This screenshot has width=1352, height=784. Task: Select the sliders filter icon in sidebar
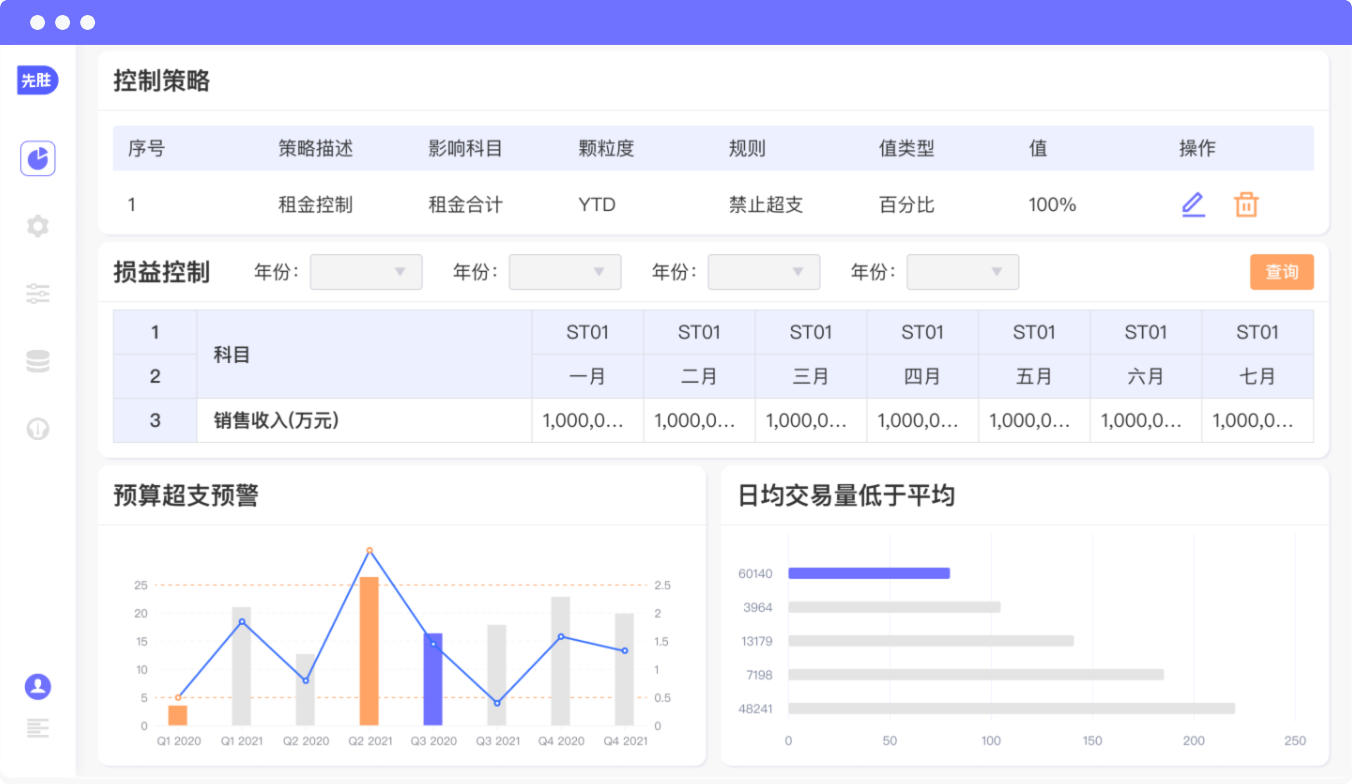(x=38, y=294)
